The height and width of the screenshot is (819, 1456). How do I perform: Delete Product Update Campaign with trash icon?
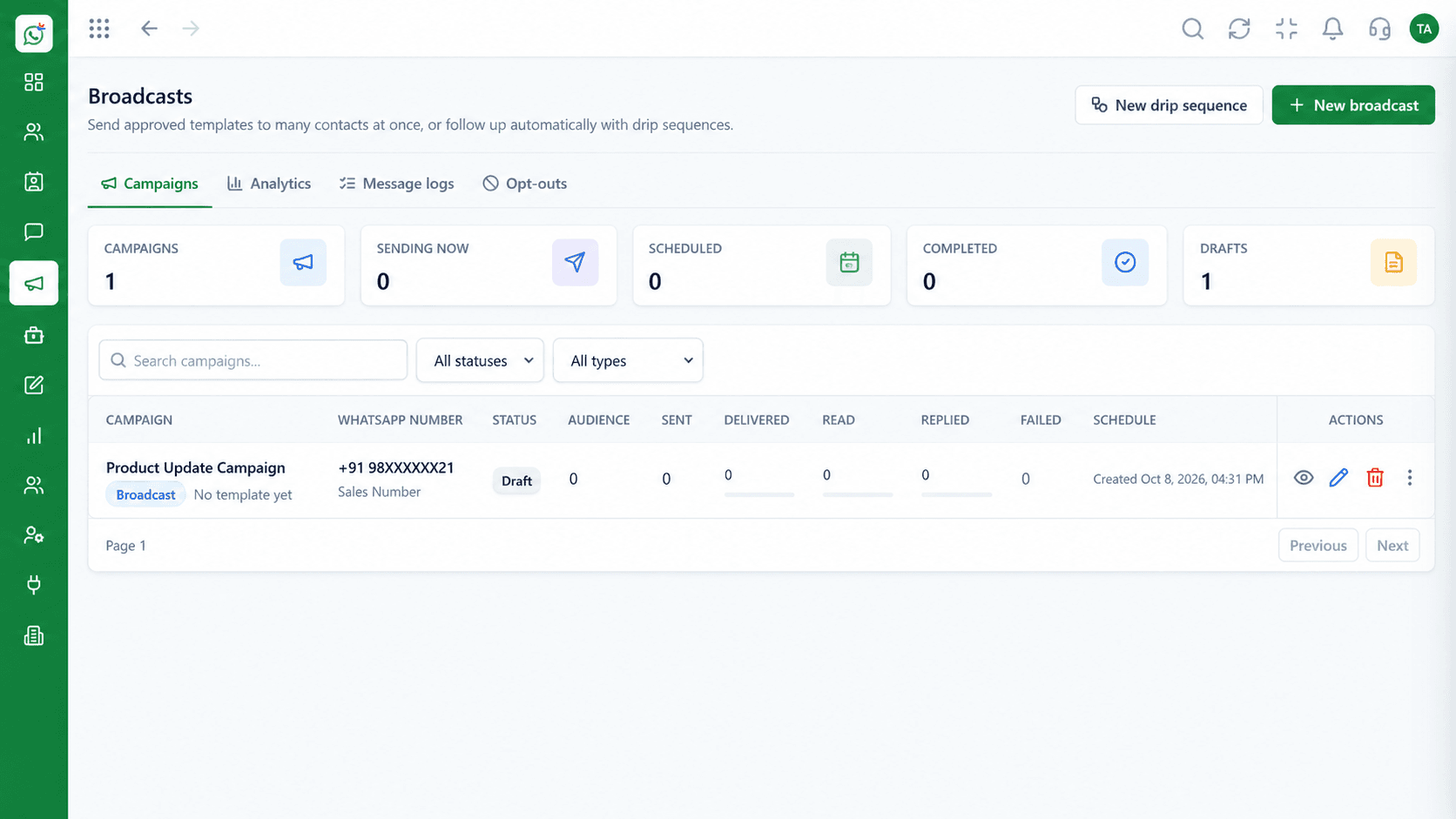click(1375, 478)
